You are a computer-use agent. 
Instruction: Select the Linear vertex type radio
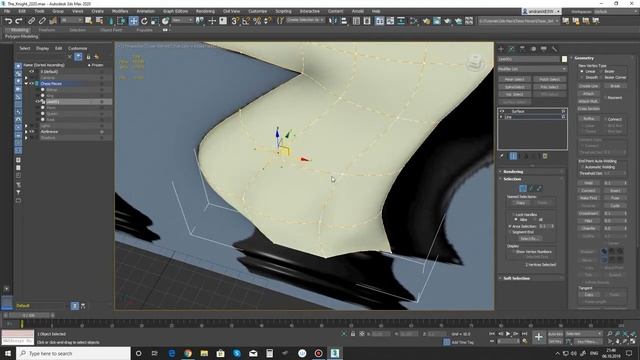pyautogui.click(x=582, y=71)
